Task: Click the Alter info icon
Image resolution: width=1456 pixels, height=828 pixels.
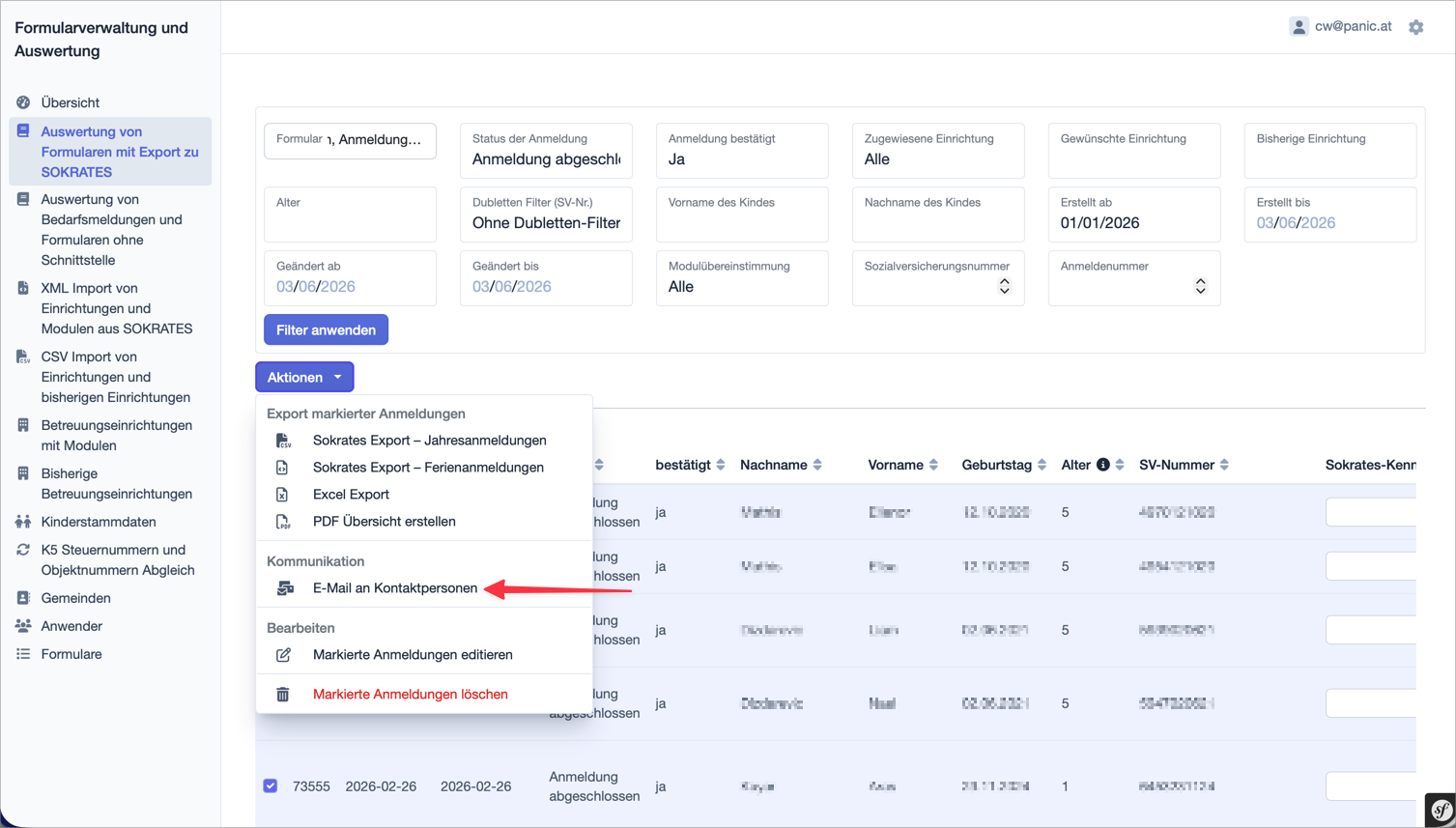Action: coord(1102,465)
